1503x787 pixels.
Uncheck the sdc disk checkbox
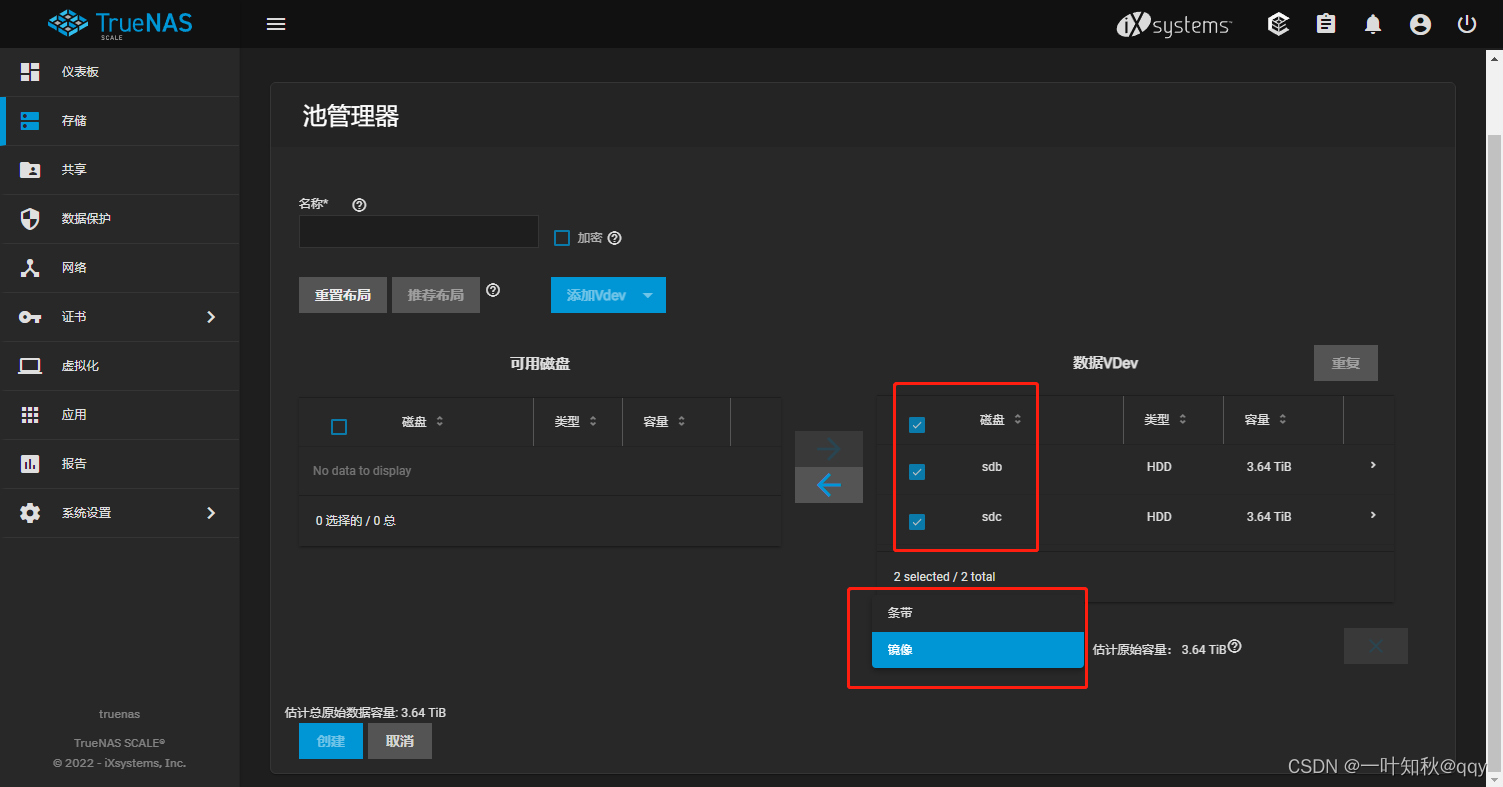tap(917, 522)
